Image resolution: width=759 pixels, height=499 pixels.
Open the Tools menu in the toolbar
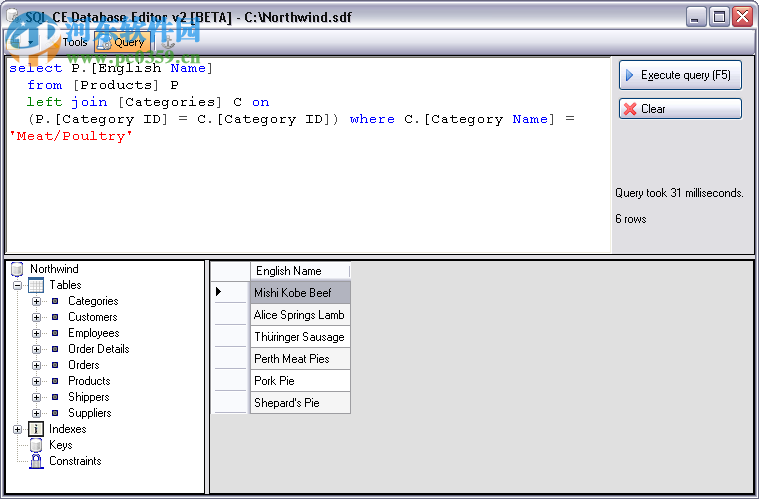75,43
